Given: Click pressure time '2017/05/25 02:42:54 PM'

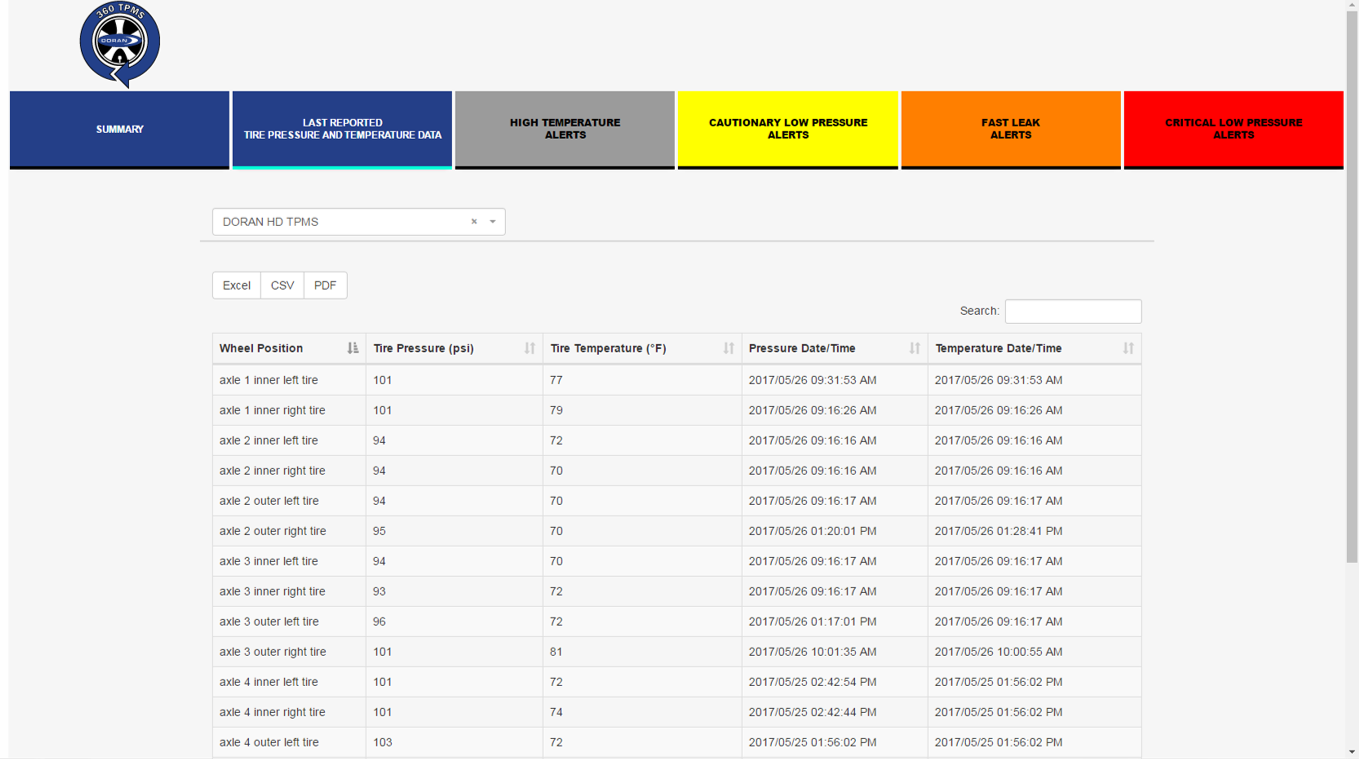Looking at the screenshot, I should click(812, 682).
